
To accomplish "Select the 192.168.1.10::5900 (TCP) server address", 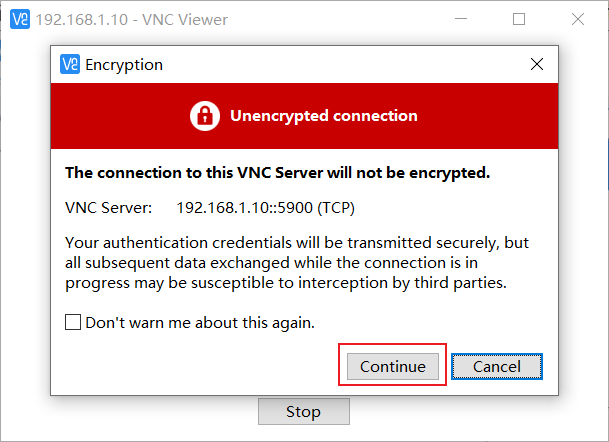I will (266, 208).
